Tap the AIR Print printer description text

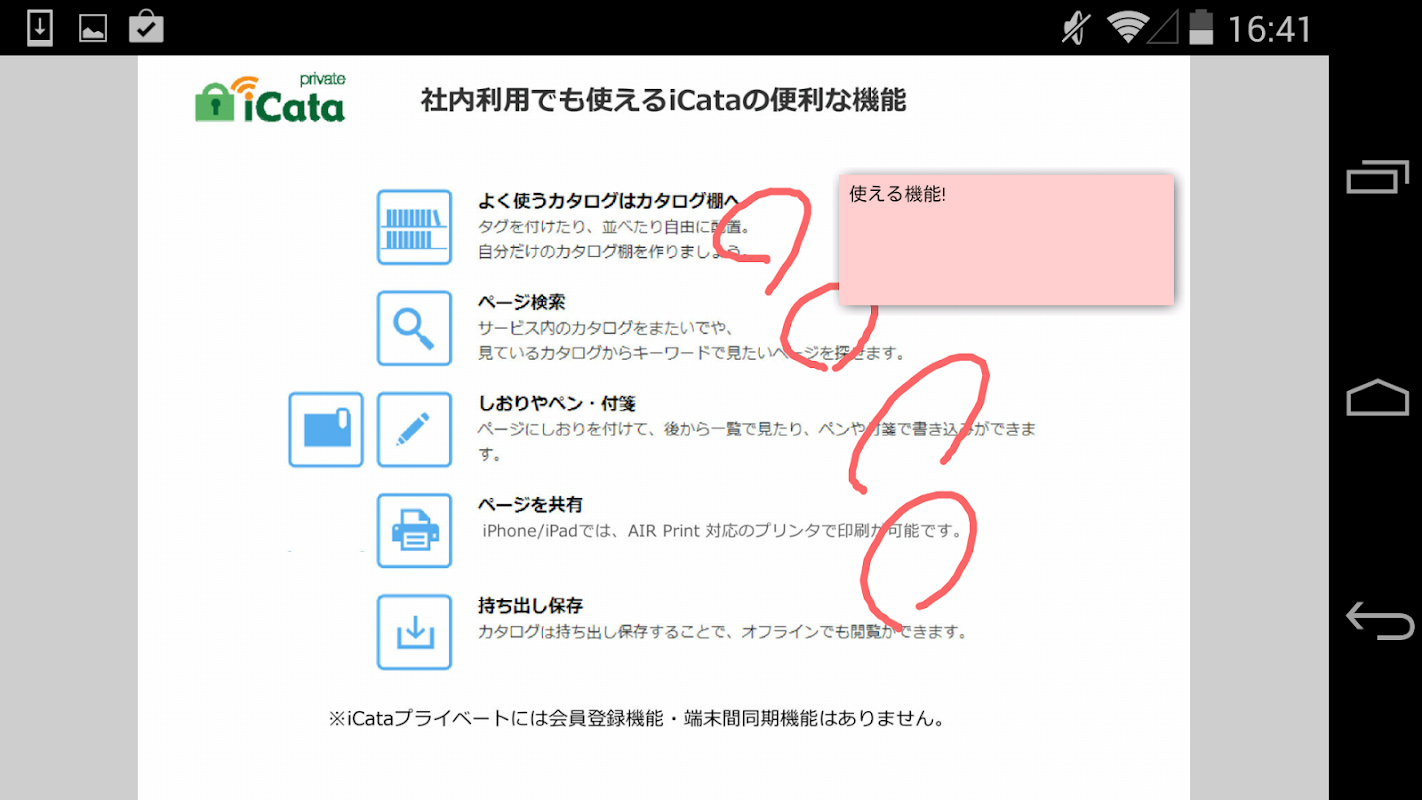point(722,531)
